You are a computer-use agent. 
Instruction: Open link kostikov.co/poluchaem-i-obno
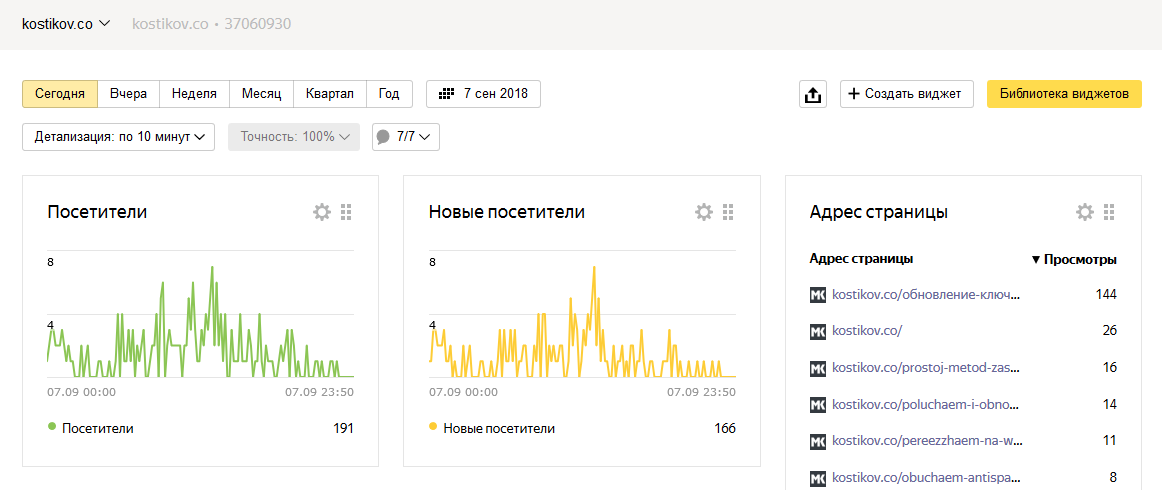[926, 405]
